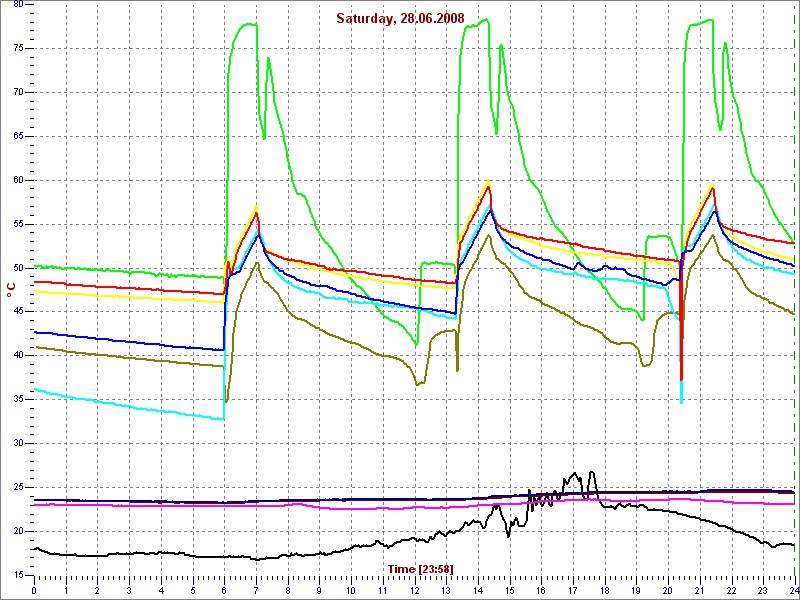Viewport: 800px width, 600px height.
Task: Select the 15 value on temperature axis
Action: tap(17, 576)
